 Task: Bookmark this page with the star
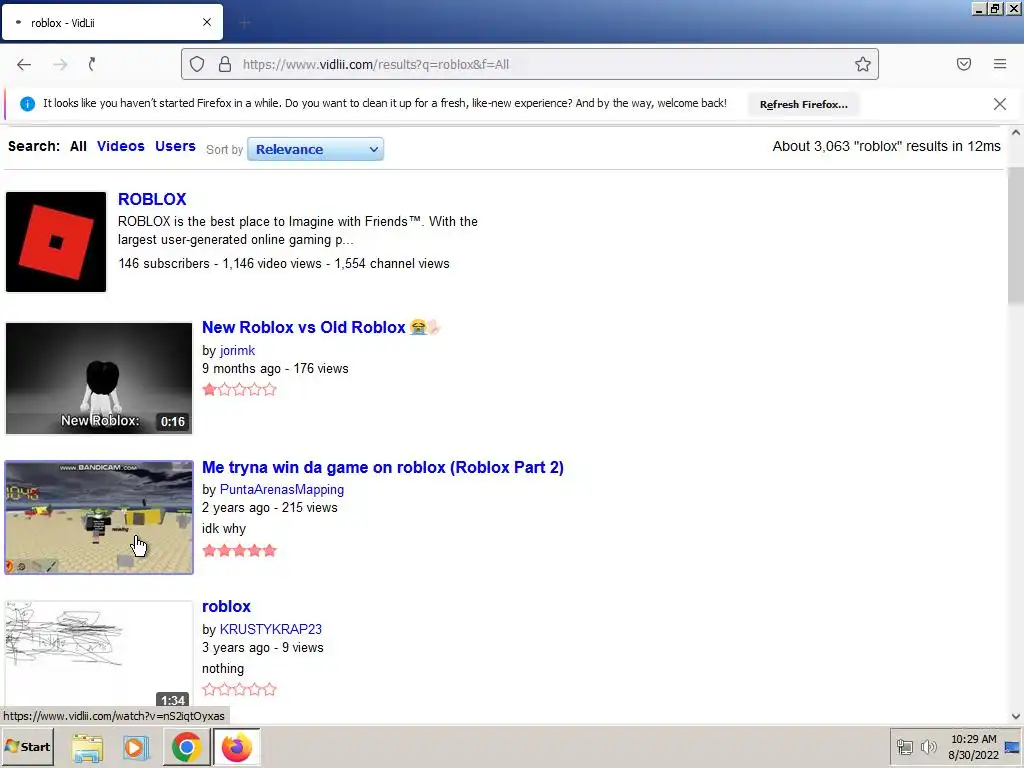click(x=863, y=64)
